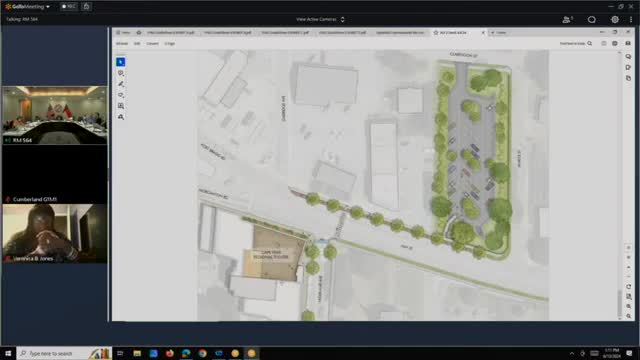Click the fit page icon at lower right
The height and width of the screenshot is (360, 640).
pos(629,296)
